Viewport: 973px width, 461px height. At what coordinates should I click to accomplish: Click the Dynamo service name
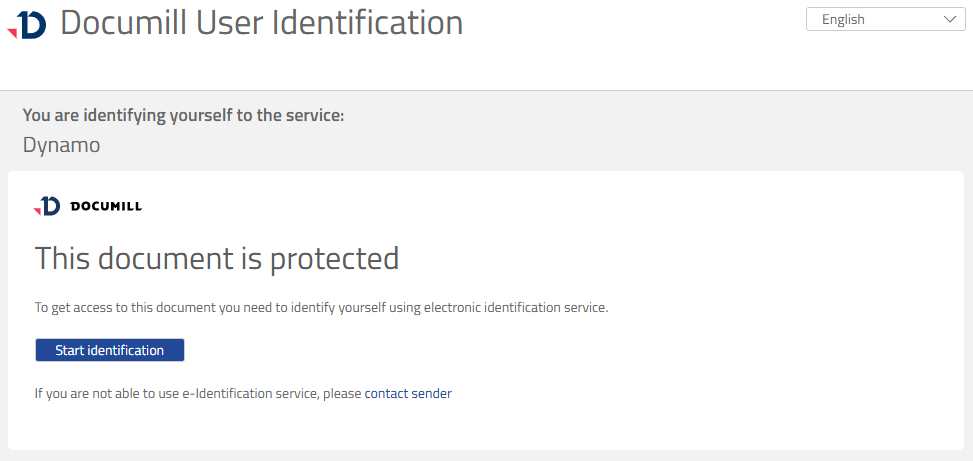click(x=61, y=145)
